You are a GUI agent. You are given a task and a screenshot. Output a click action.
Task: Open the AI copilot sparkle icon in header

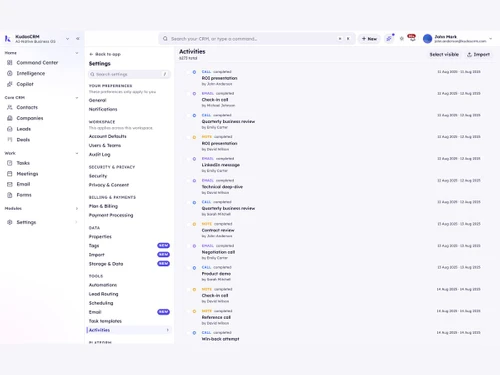click(x=389, y=39)
